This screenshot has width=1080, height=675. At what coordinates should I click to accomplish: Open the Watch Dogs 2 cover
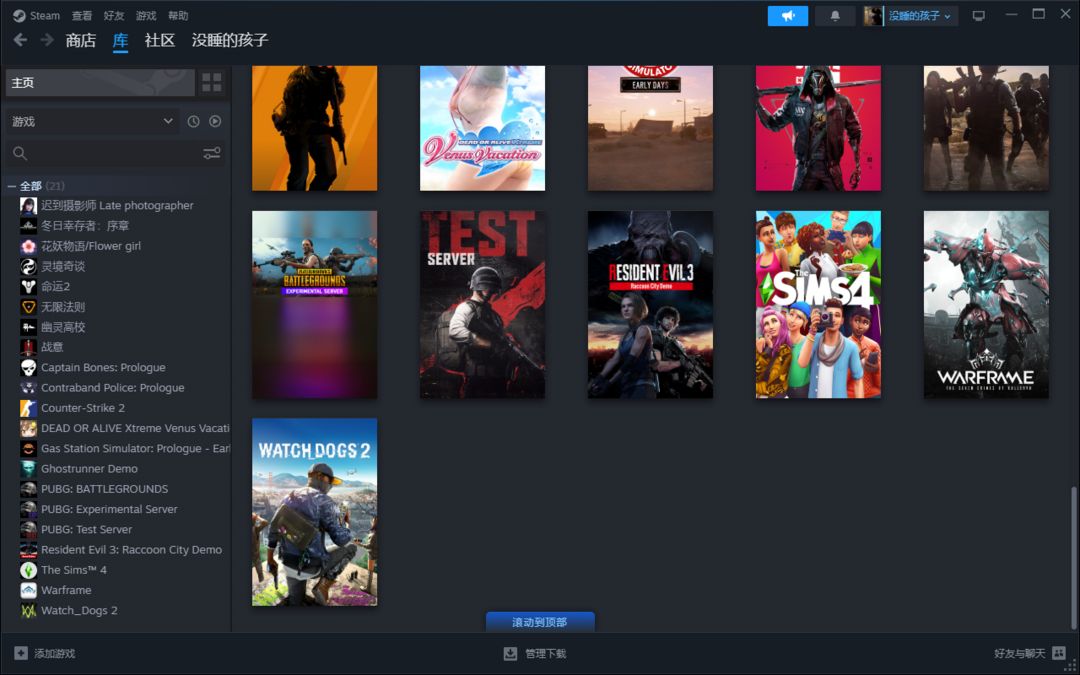tap(315, 512)
